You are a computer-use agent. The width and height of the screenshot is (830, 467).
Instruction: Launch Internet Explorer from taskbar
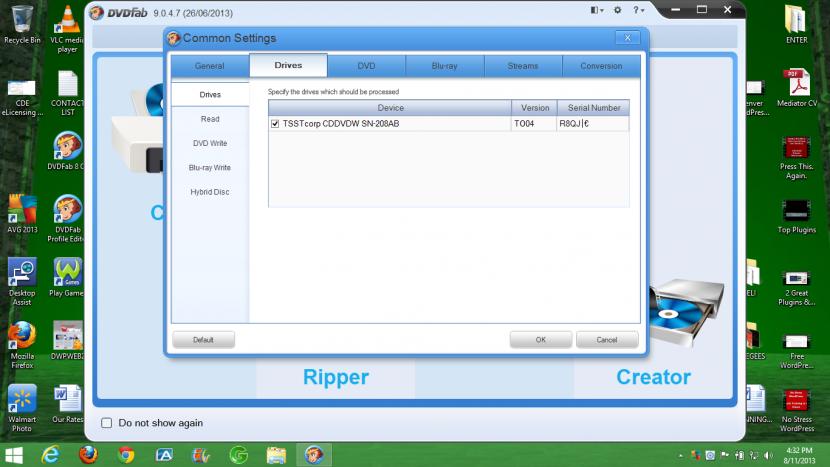(x=50, y=455)
